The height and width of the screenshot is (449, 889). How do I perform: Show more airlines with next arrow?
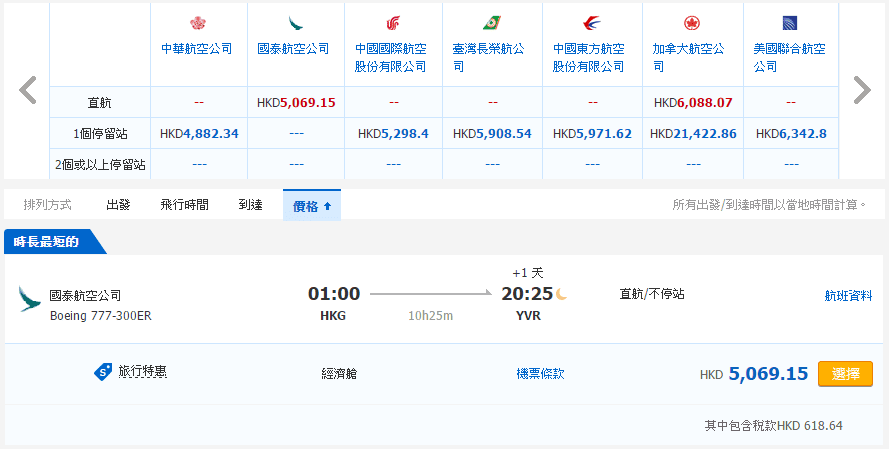coord(861,90)
